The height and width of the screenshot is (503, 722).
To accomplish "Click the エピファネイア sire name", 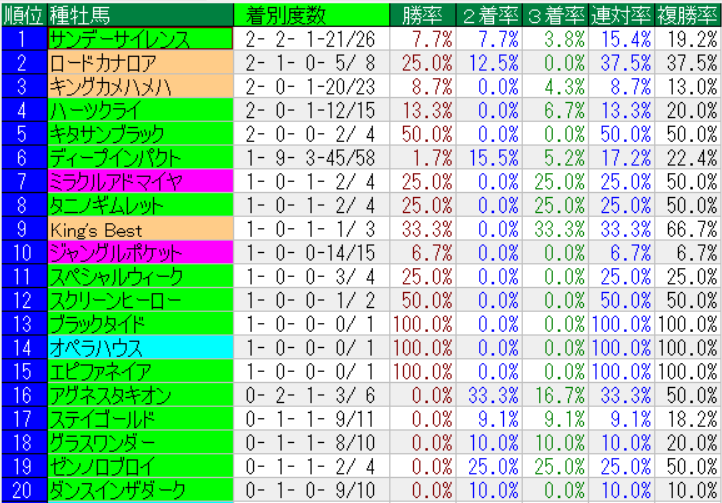I will click(140, 372).
